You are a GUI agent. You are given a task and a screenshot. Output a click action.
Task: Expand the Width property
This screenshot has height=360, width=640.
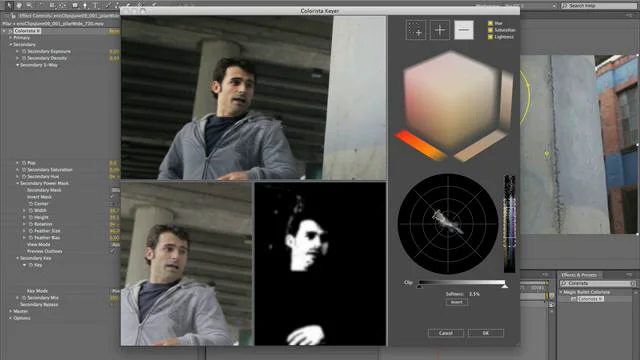[x=24, y=211]
